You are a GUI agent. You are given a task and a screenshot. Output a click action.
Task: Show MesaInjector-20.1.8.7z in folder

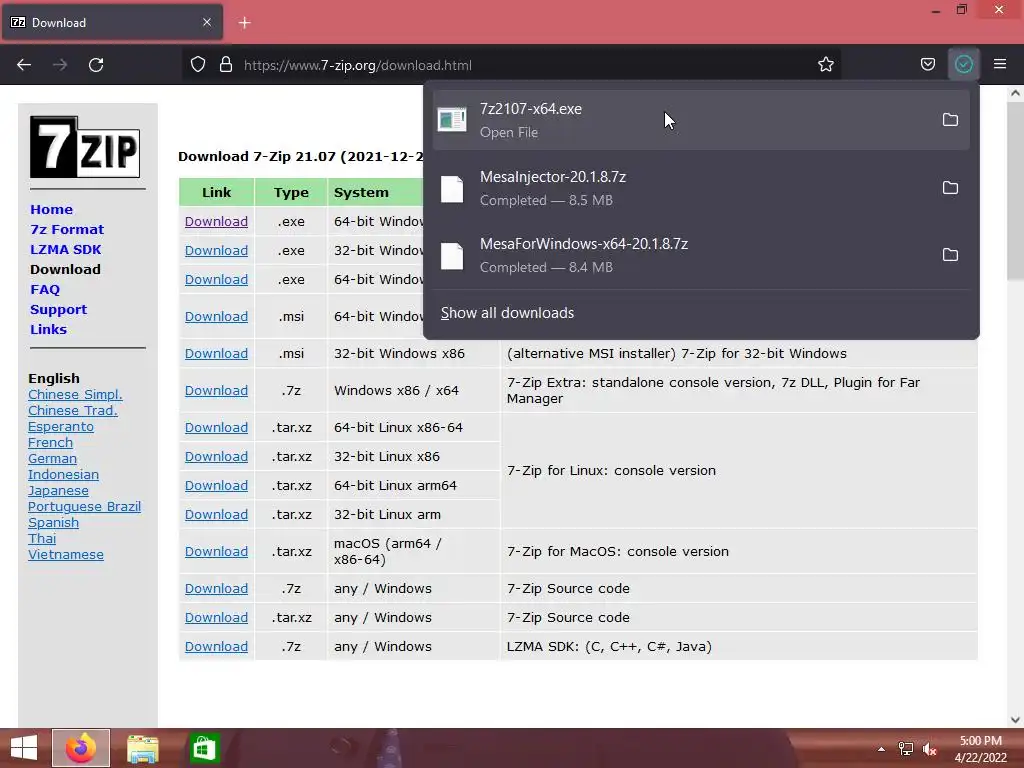950,188
